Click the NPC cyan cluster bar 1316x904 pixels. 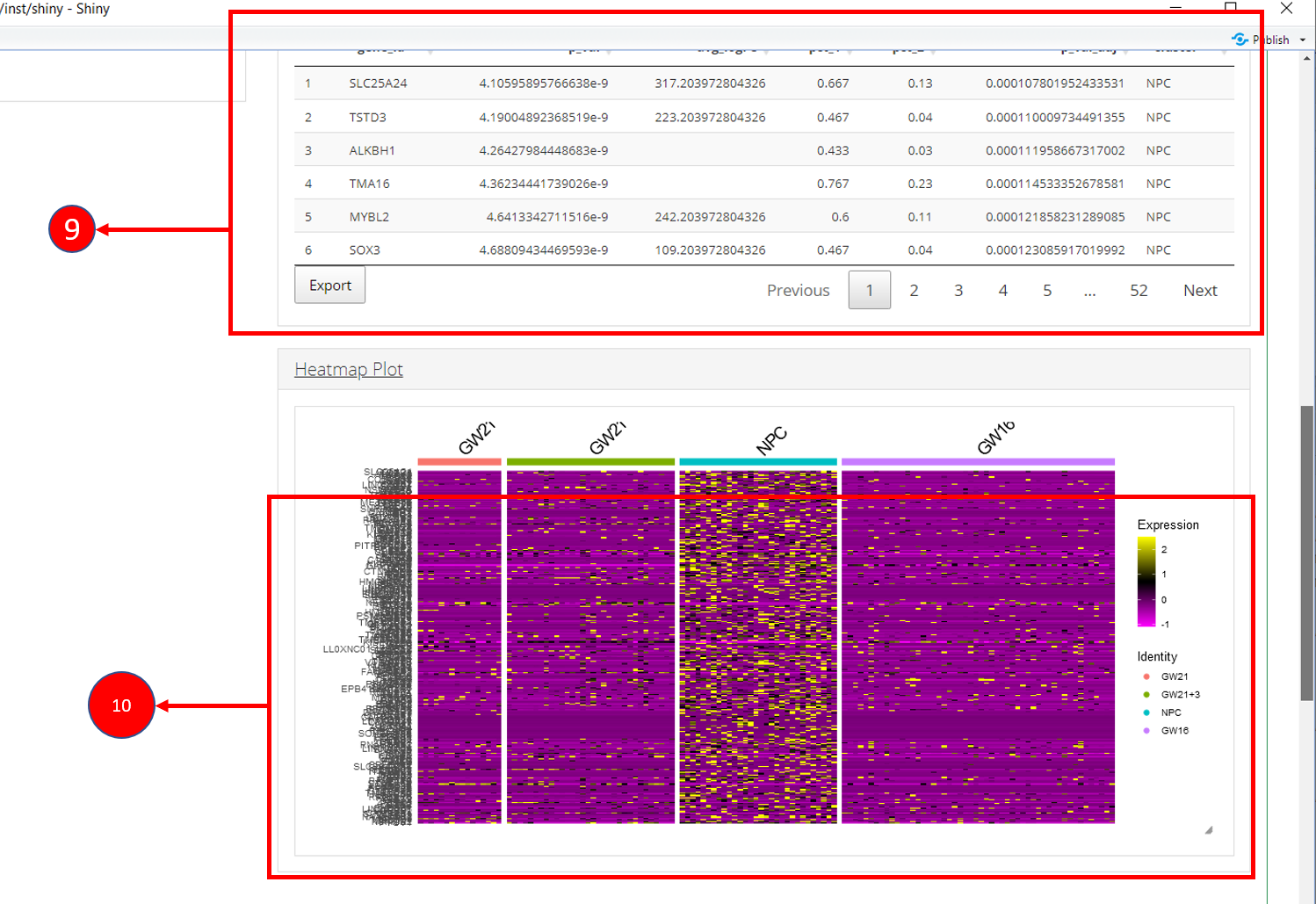pos(758,461)
